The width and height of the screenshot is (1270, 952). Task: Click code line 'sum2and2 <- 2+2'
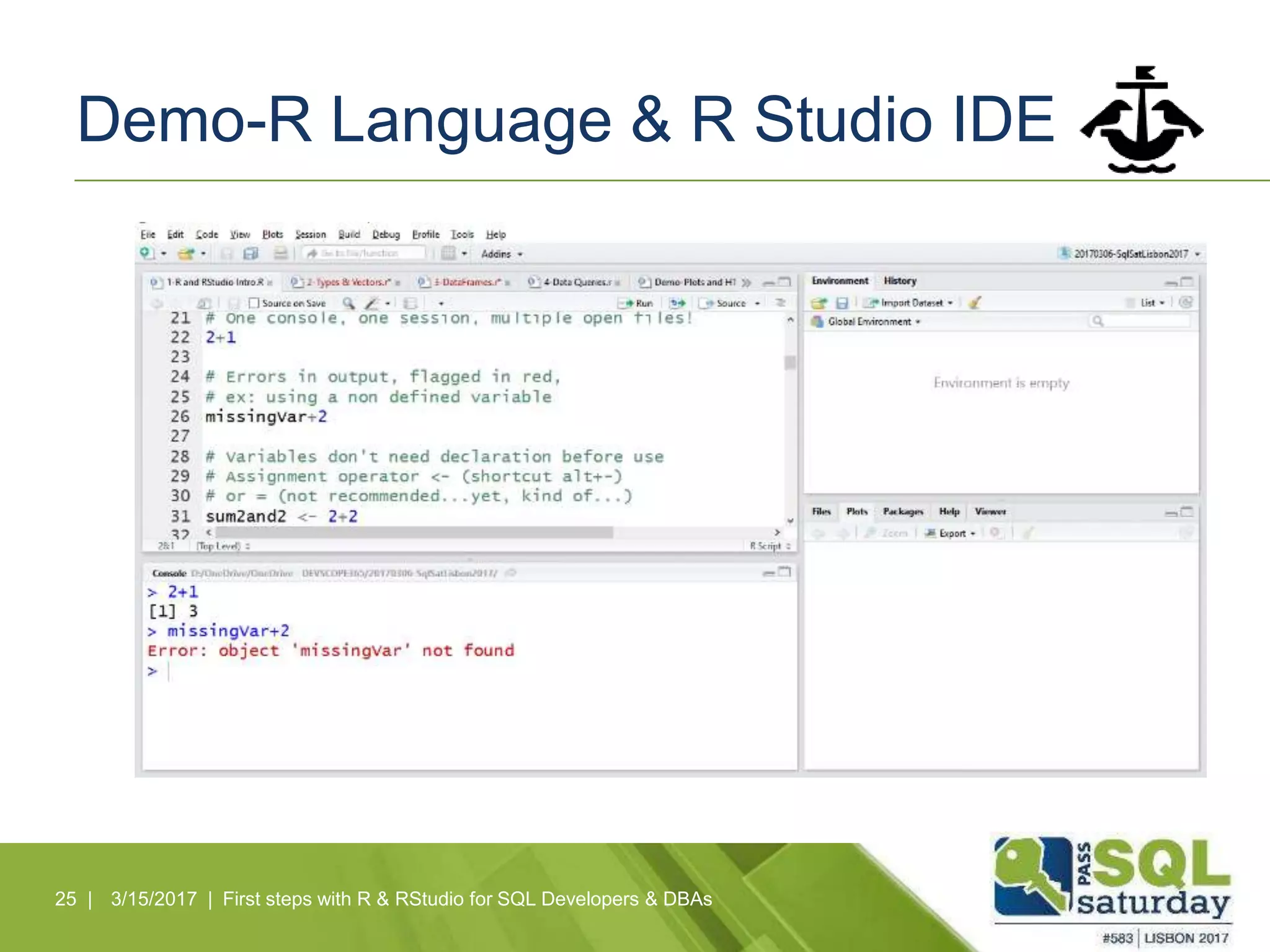282,516
